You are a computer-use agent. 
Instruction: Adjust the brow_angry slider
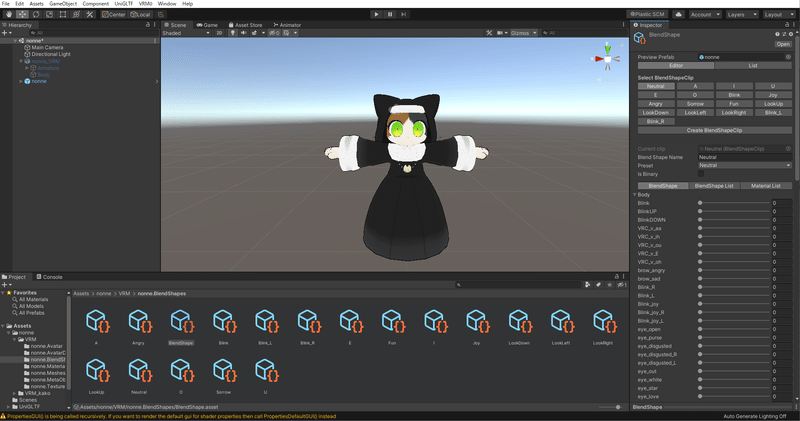pyautogui.click(x=734, y=270)
